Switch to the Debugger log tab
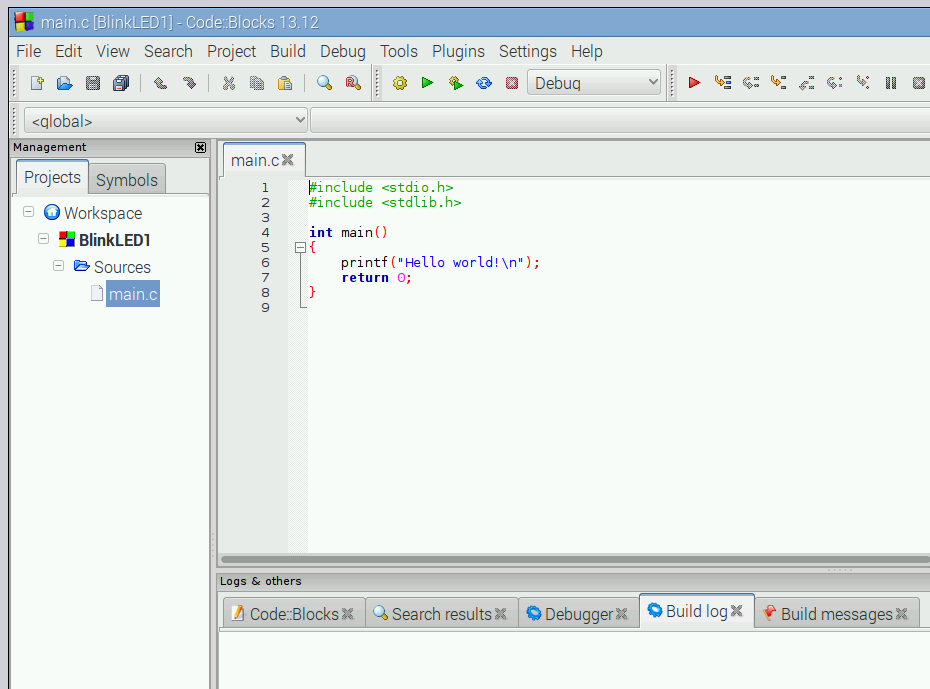 [578, 611]
